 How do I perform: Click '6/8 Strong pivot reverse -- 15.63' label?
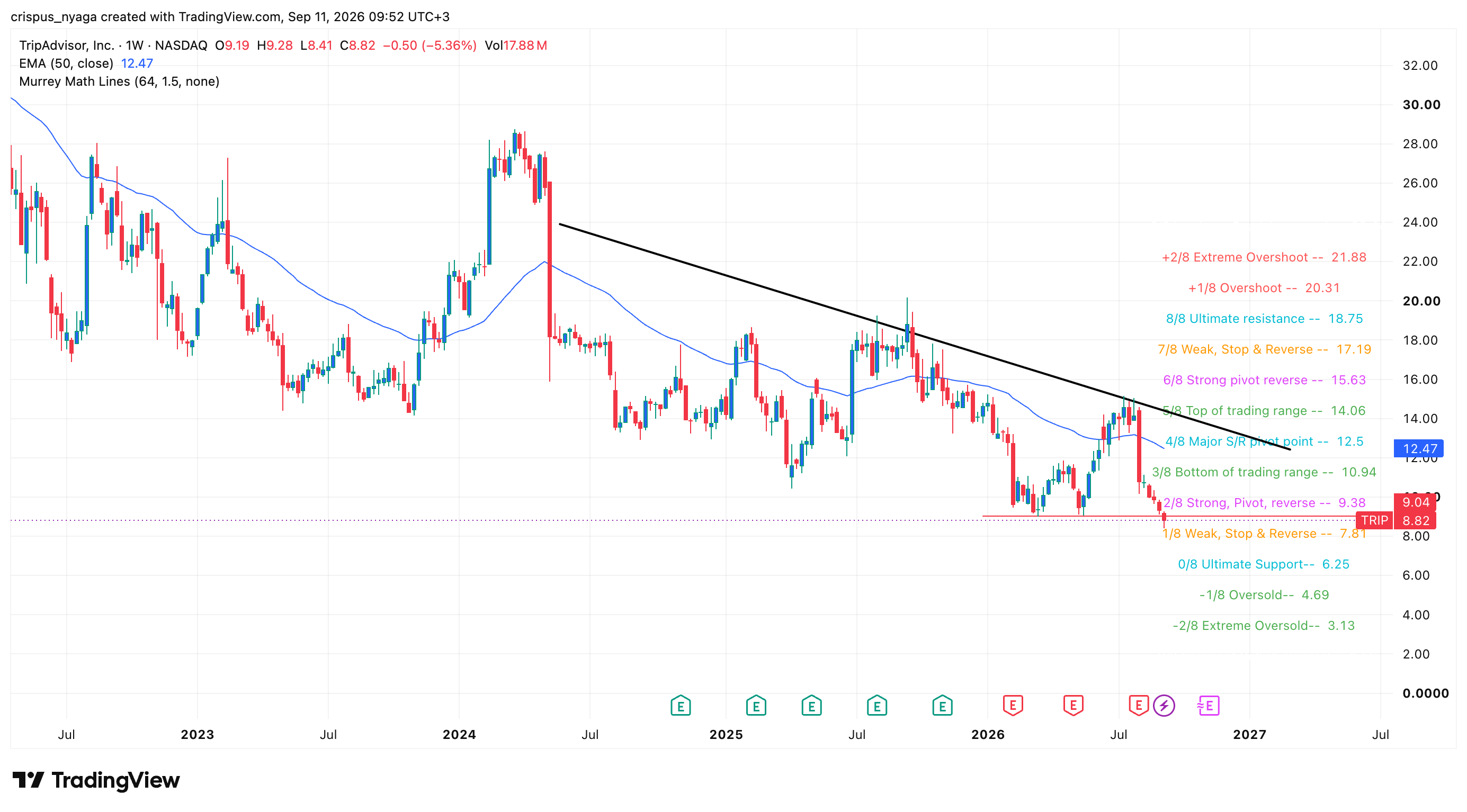(1264, 380)
